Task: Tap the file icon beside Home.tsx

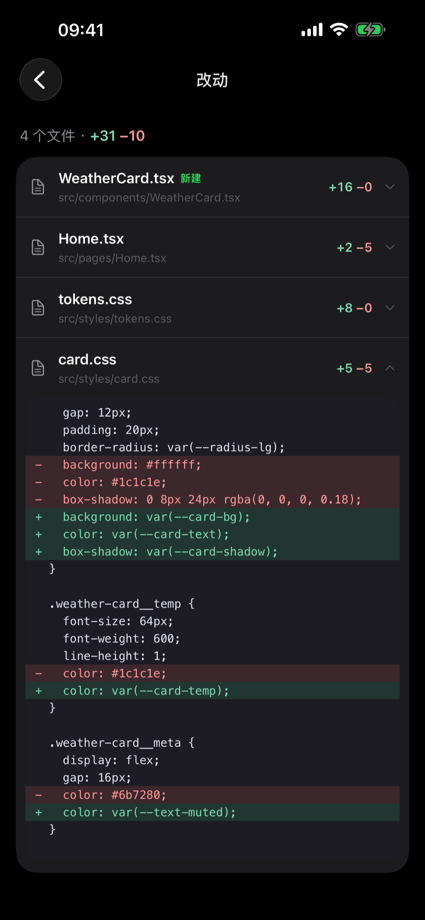Action: (x=38, y=248)
